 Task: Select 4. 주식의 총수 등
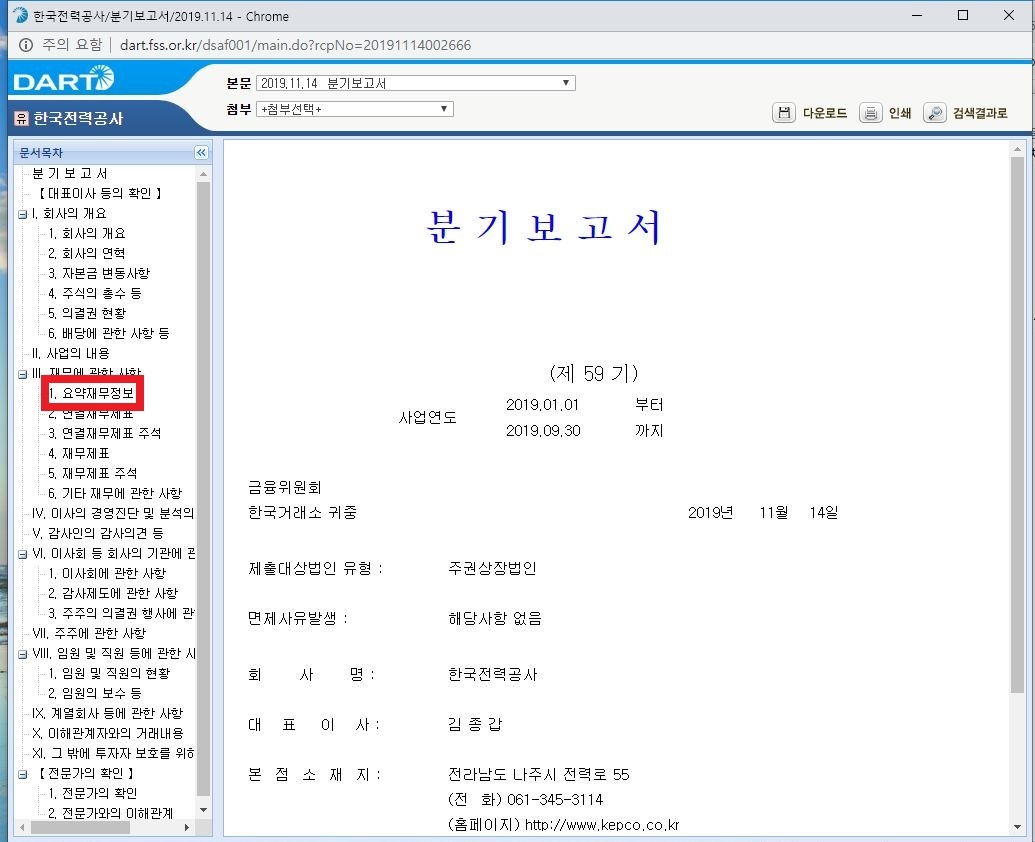pyautogui.click(x=94, y=293)
